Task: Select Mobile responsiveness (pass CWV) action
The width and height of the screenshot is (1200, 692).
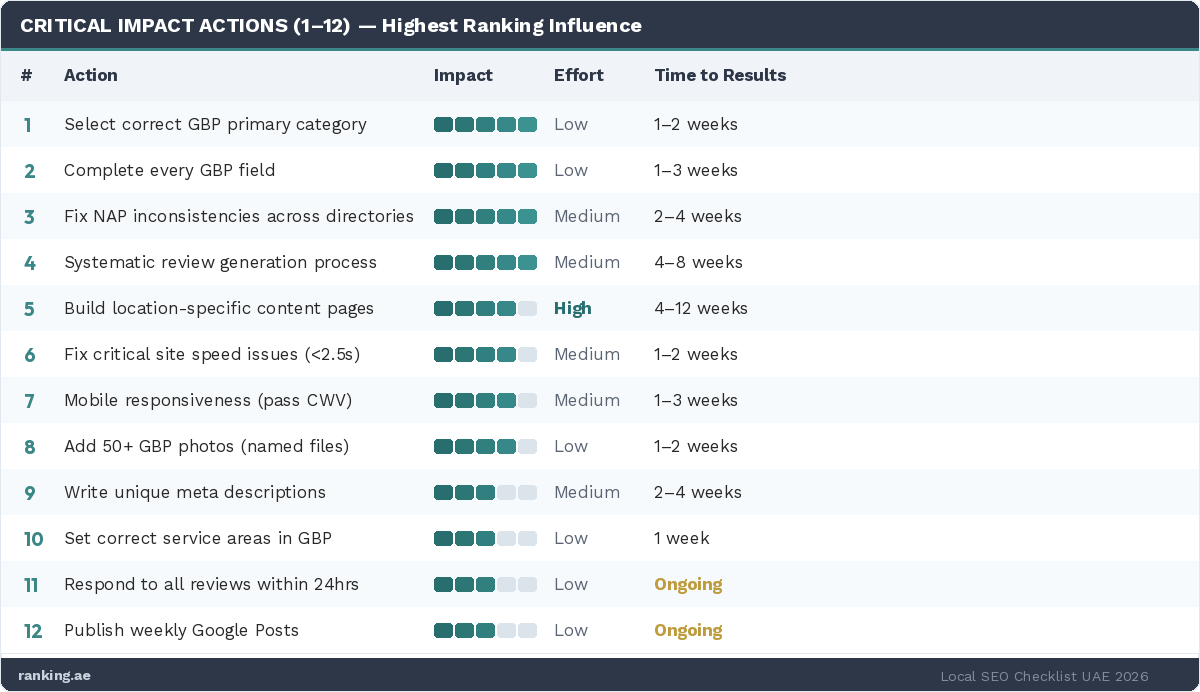Action: click(208, 401)
